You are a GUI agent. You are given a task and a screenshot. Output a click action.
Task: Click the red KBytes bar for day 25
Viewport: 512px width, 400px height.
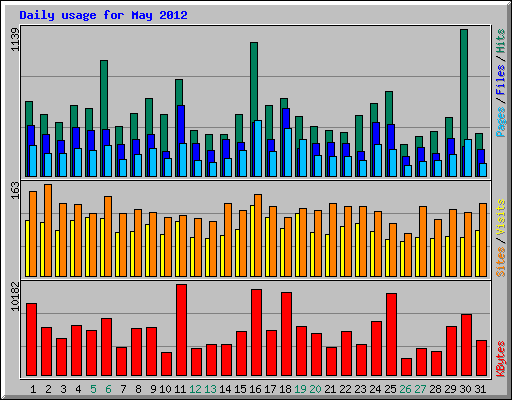[x=391, y=335]
